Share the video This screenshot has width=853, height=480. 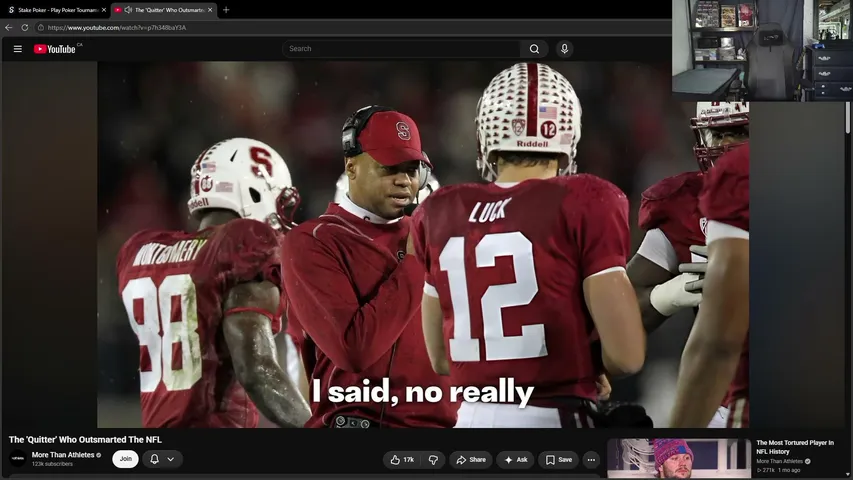tap(471, 460)
